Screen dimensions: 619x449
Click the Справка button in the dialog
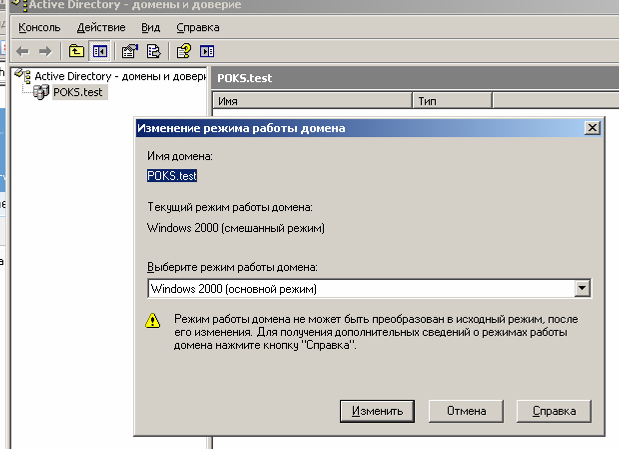(554, 411)
